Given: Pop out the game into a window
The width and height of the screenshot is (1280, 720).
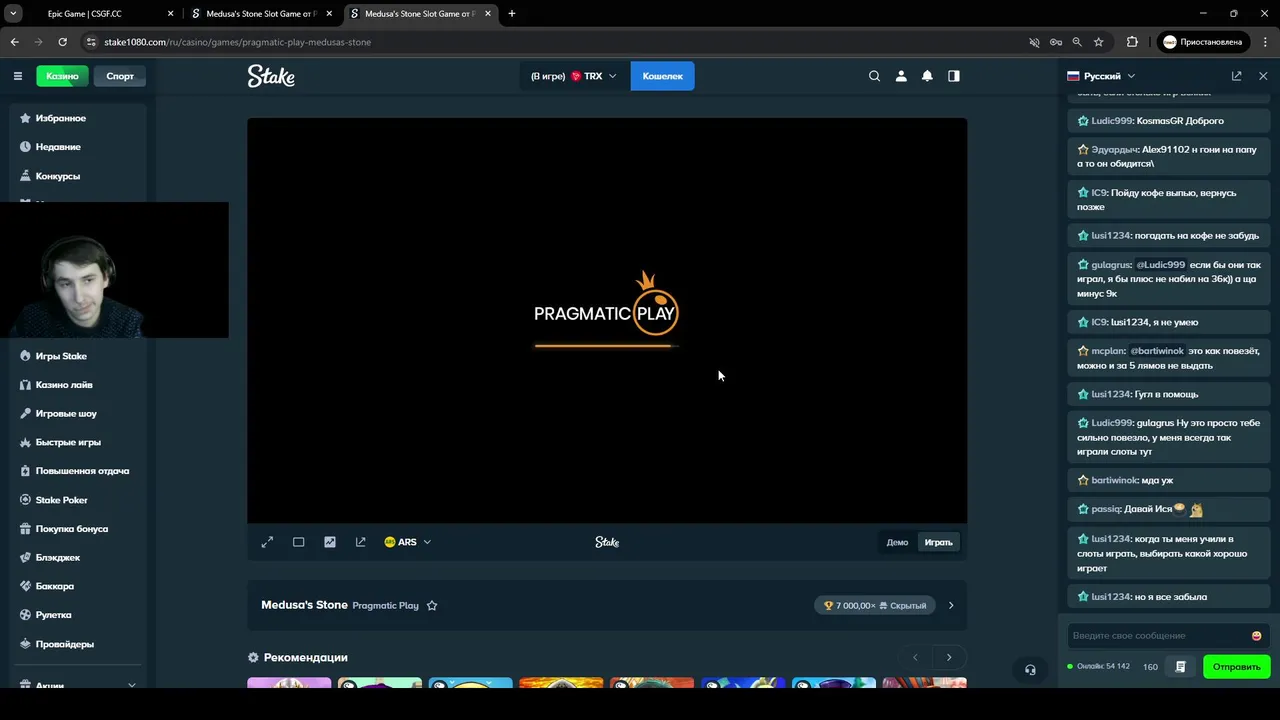Looking at the screenshot, I should click(x=361, y=542).
